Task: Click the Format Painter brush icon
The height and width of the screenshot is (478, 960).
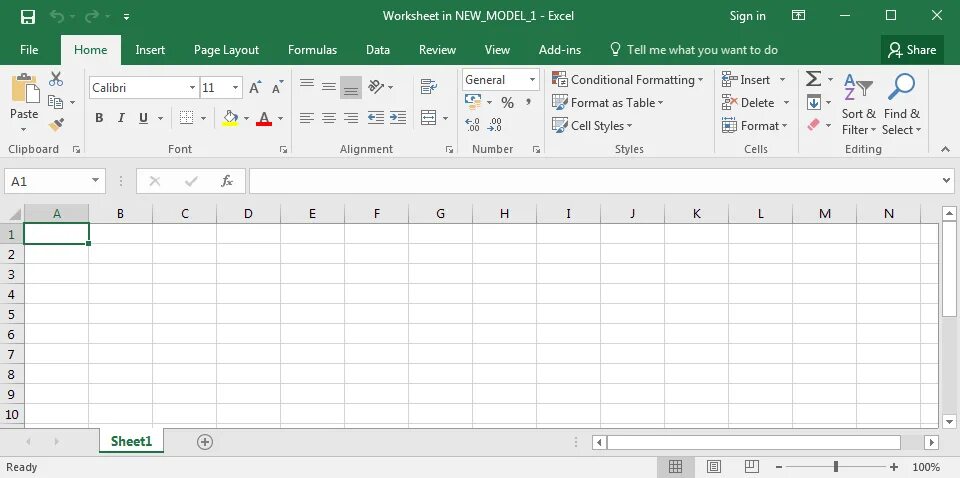Action: point(56,125)
